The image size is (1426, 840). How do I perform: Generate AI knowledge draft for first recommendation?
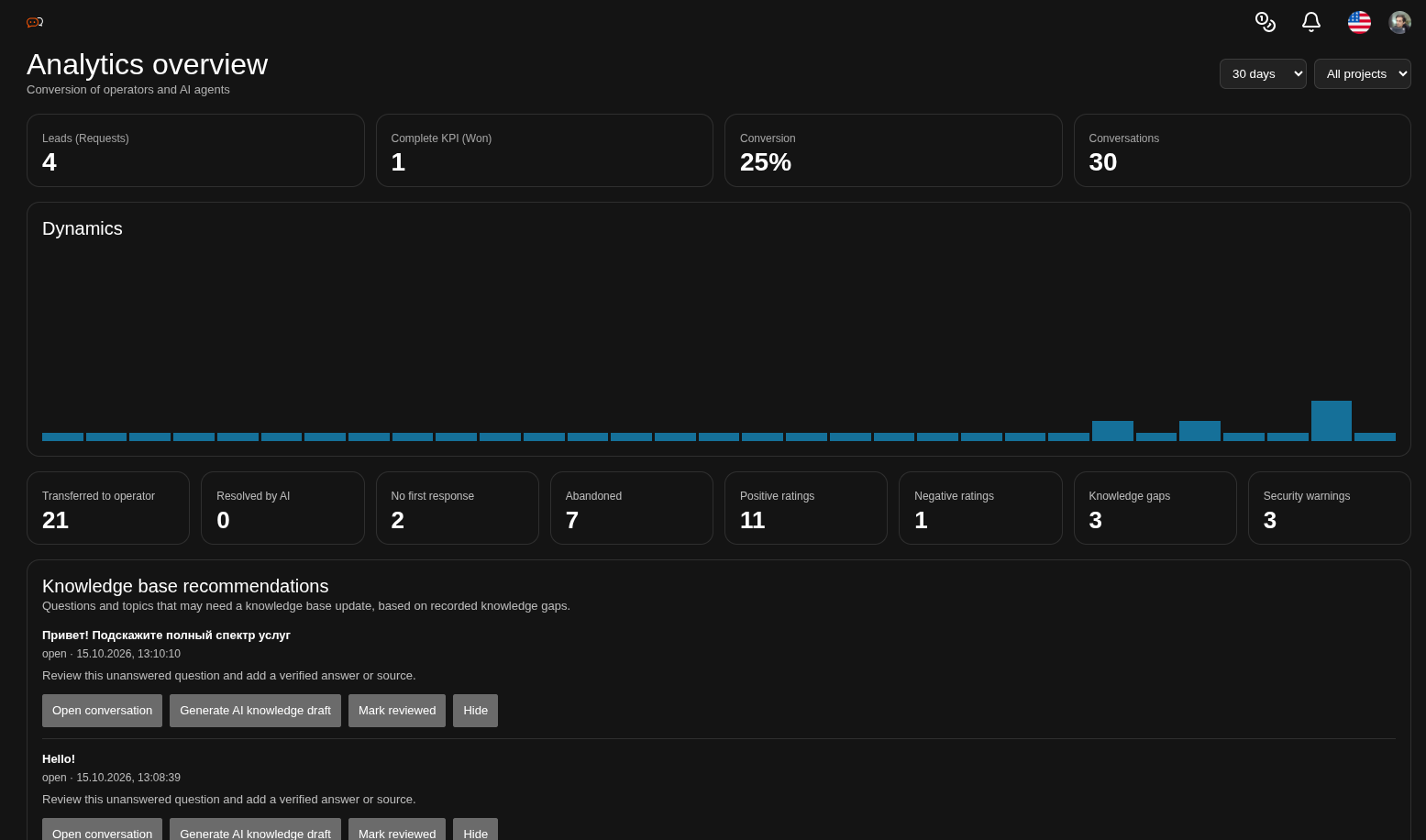tap(255, 711)
